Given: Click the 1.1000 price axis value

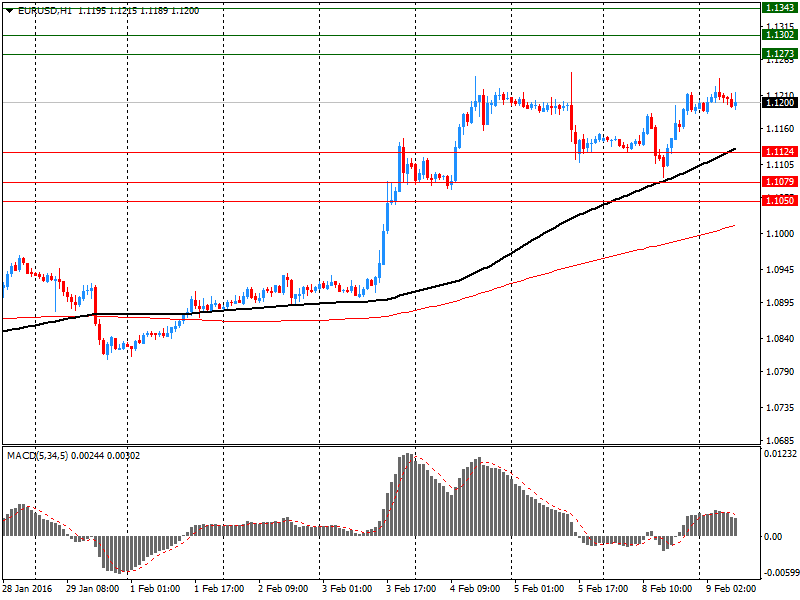Looking at the screenshot, I should (780, 234).
